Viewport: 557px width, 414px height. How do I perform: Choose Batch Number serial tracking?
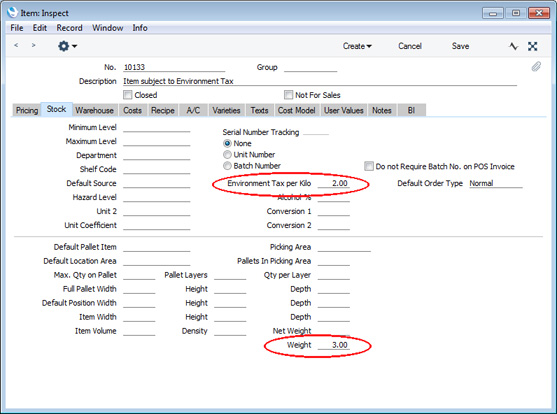227,166
